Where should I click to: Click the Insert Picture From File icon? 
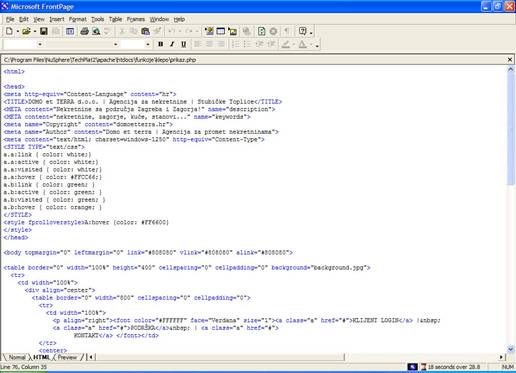coord(233,31)
